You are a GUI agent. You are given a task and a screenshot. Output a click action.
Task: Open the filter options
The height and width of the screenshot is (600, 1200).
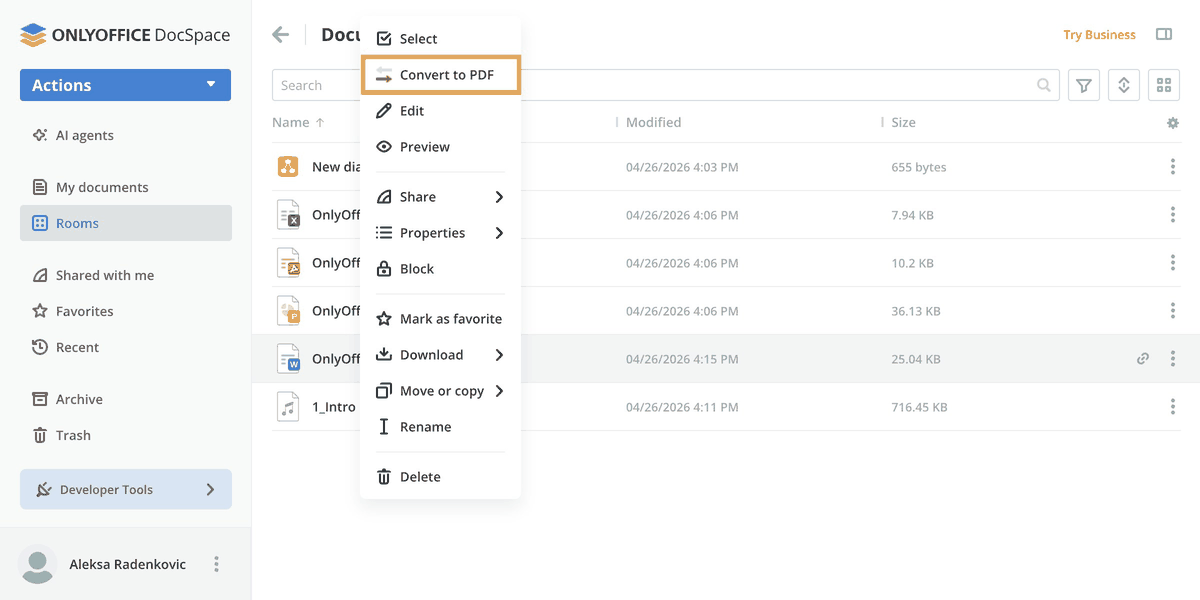click(x=1084, y=85)
